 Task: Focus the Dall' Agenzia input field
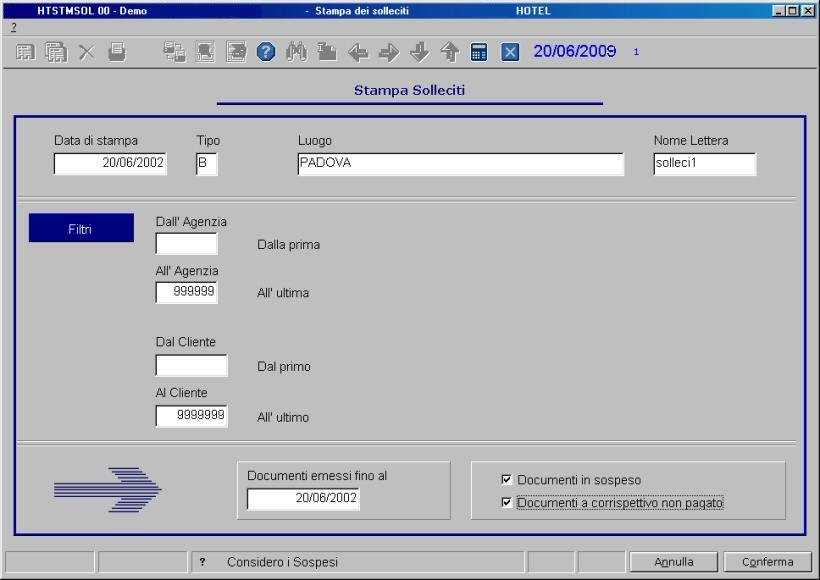[186, 243]
